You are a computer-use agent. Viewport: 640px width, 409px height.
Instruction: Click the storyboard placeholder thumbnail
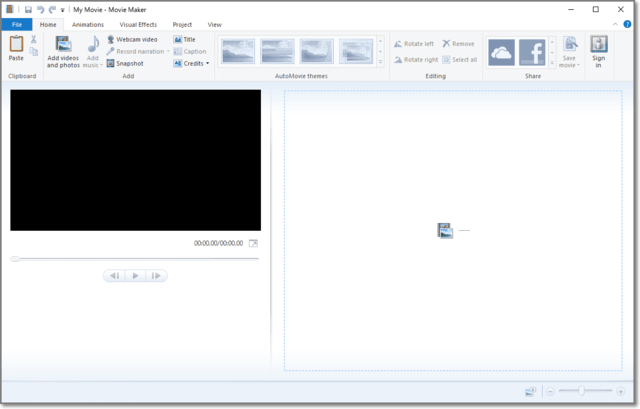coord(445,231)
